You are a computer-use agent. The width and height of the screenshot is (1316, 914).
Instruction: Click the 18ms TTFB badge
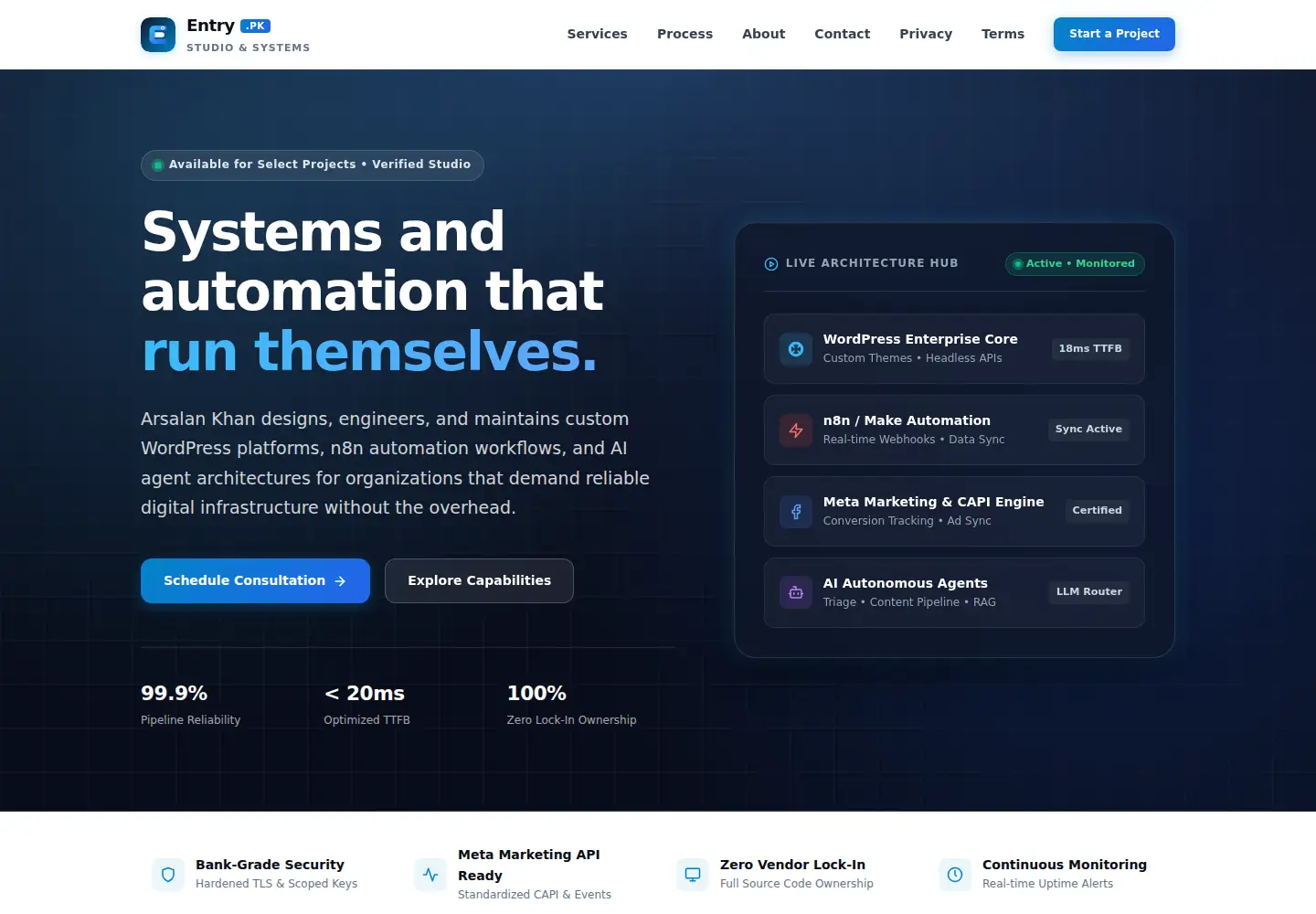pos(1090,348)
